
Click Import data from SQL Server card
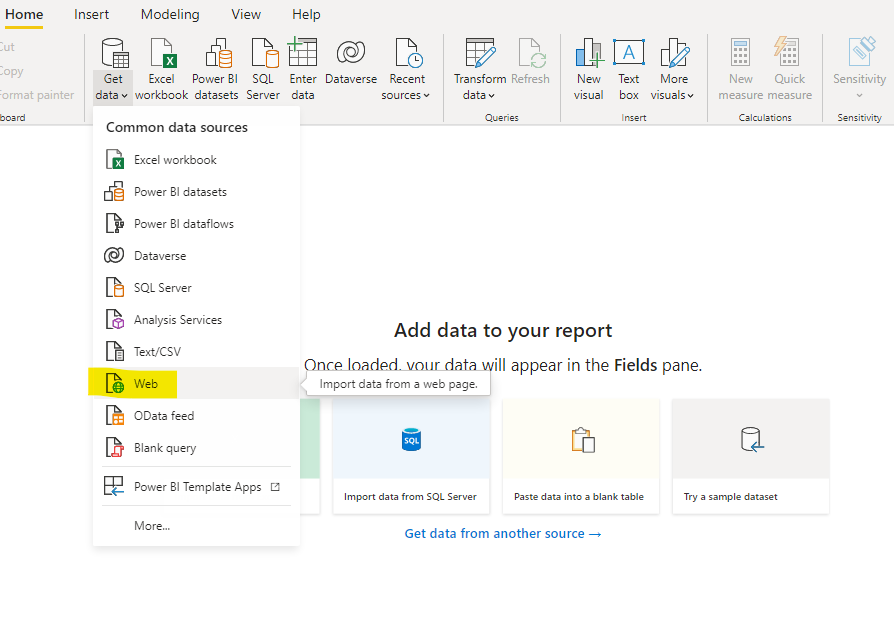(x=411, y=456)
